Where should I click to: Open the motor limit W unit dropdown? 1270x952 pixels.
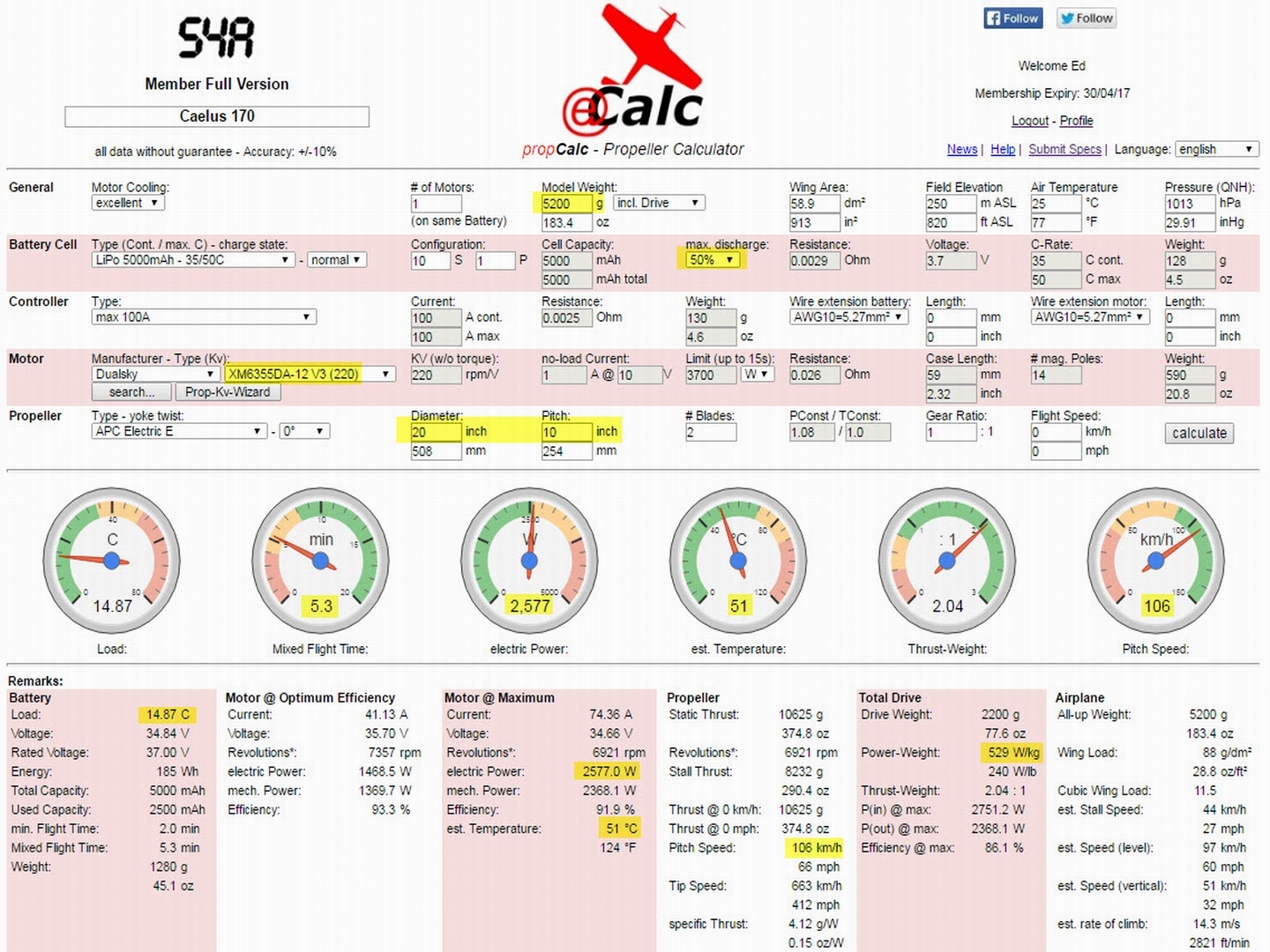click(758, 375)
